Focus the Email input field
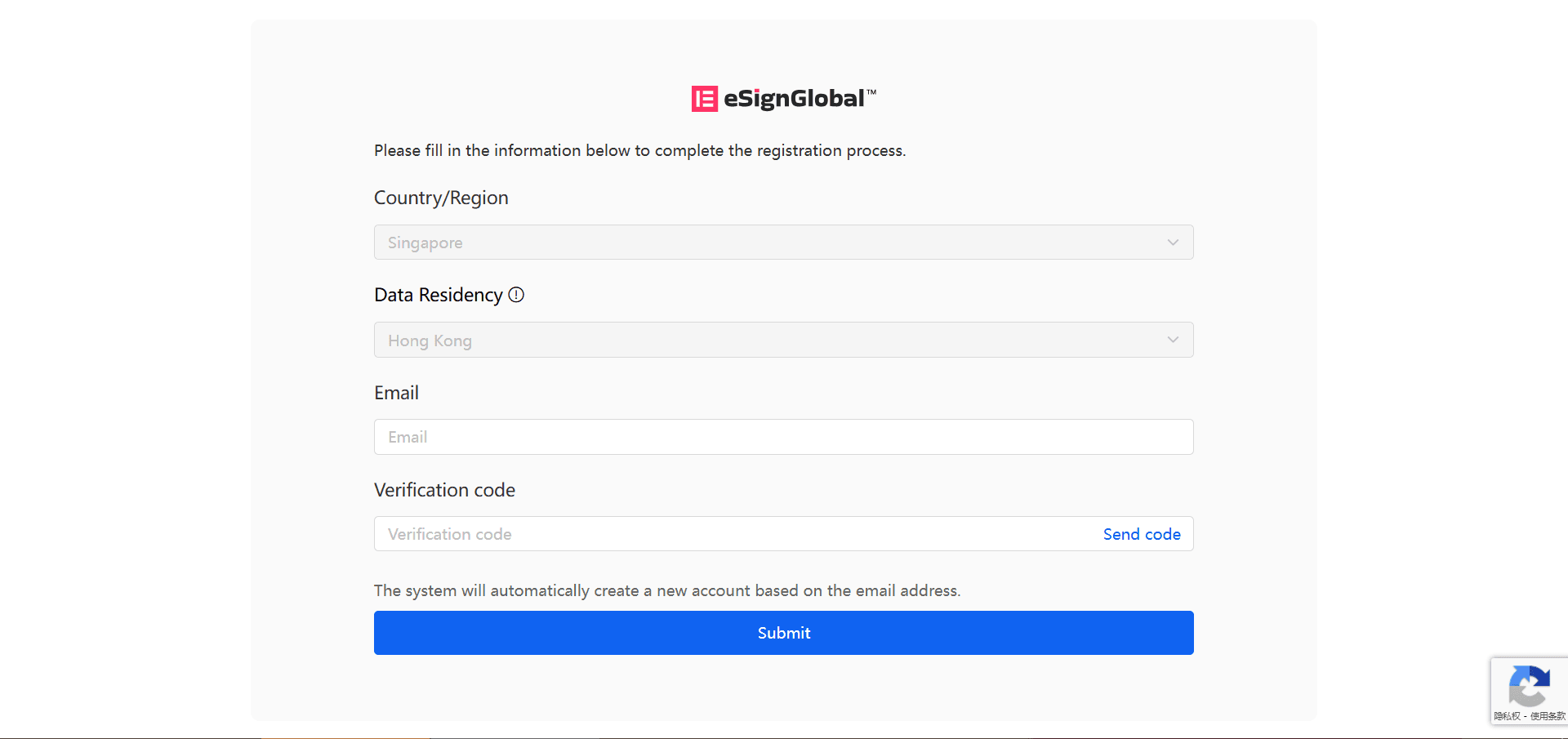This screenshot has height=739, width=1568. [784, 437]
